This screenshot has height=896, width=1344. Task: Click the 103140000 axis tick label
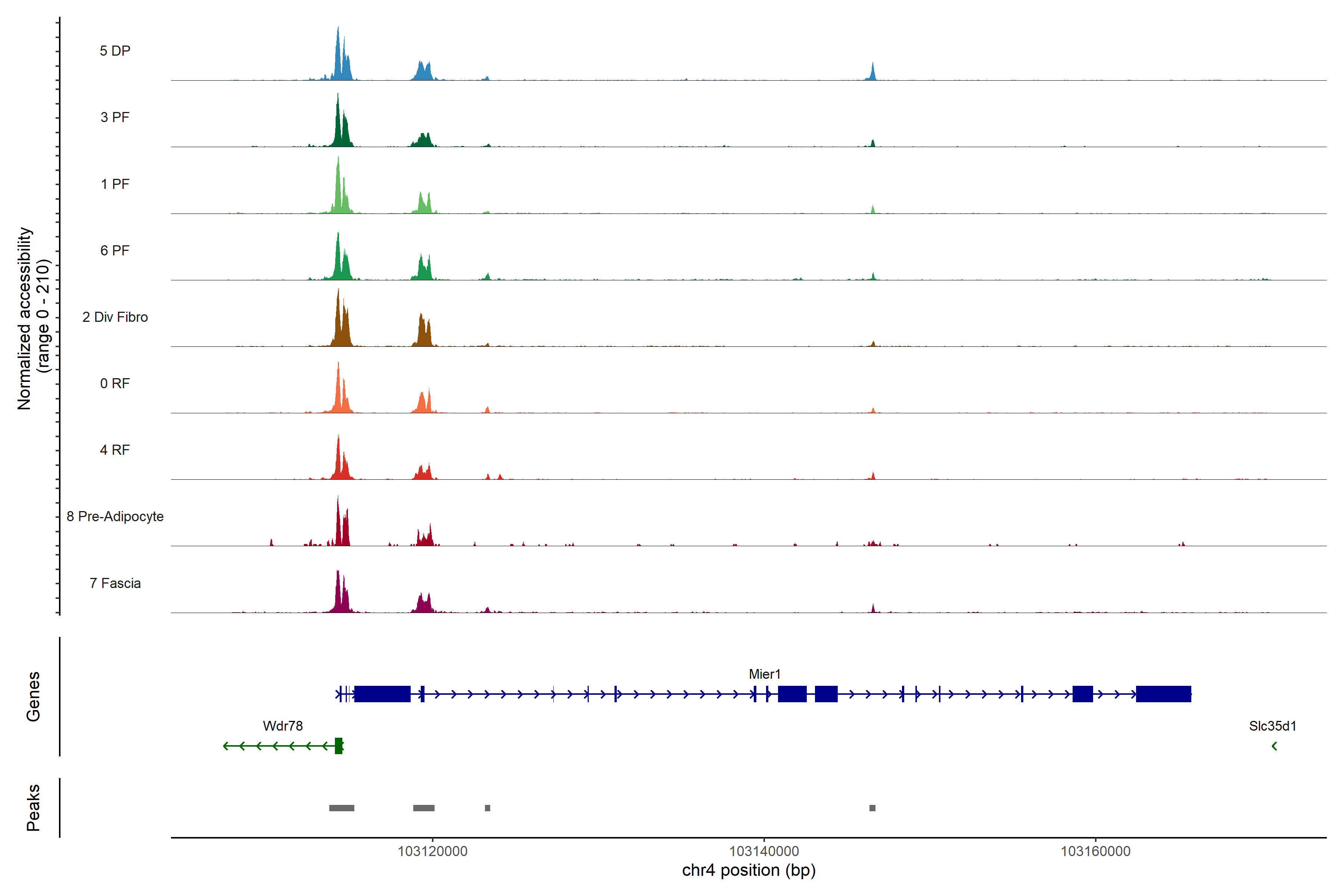click(x=764, y=852)
